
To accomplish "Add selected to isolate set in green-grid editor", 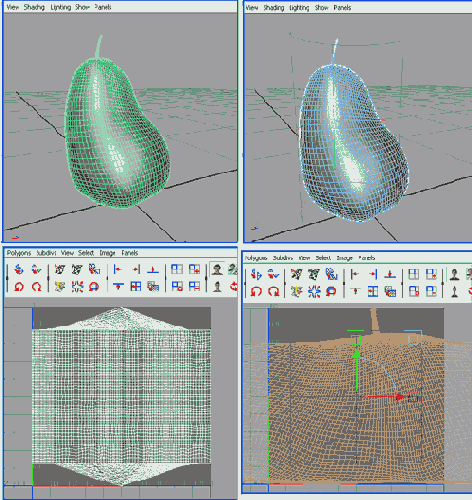I will coord(194,269).
